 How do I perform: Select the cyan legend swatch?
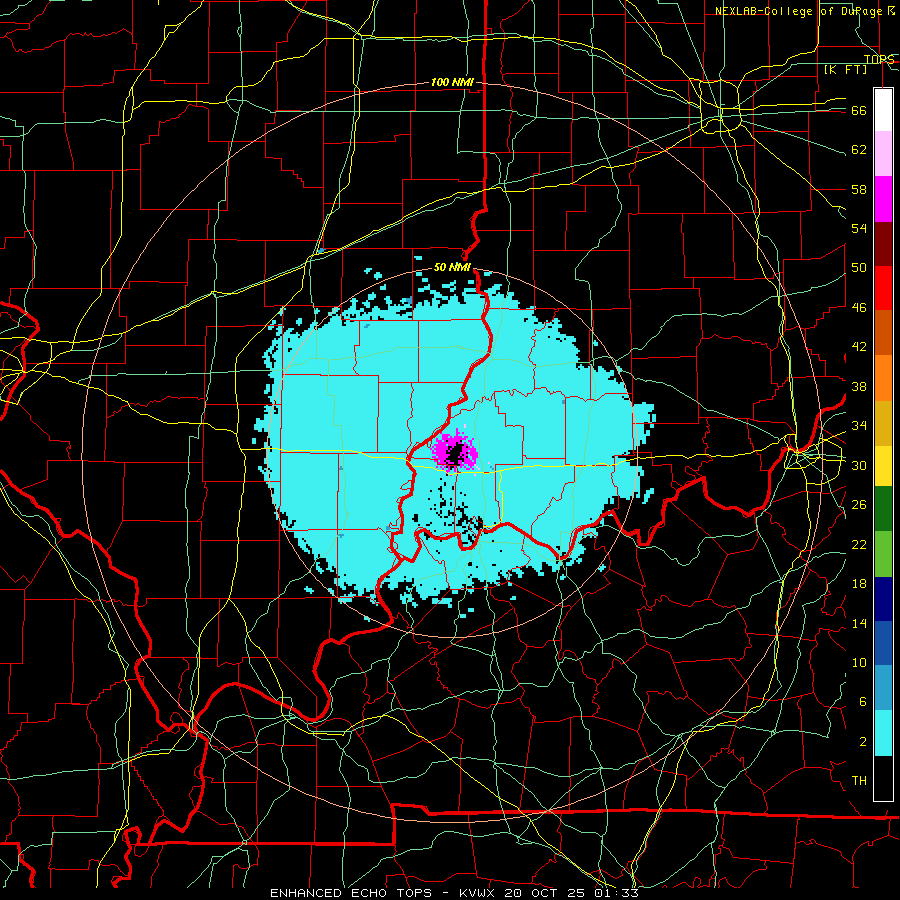pos(883,732)
